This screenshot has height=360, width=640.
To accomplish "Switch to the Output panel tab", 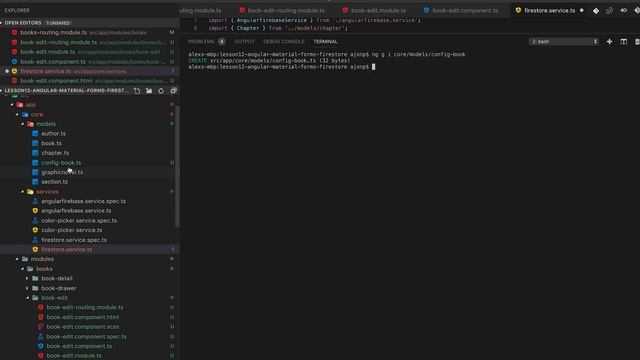I will (244, 42).
